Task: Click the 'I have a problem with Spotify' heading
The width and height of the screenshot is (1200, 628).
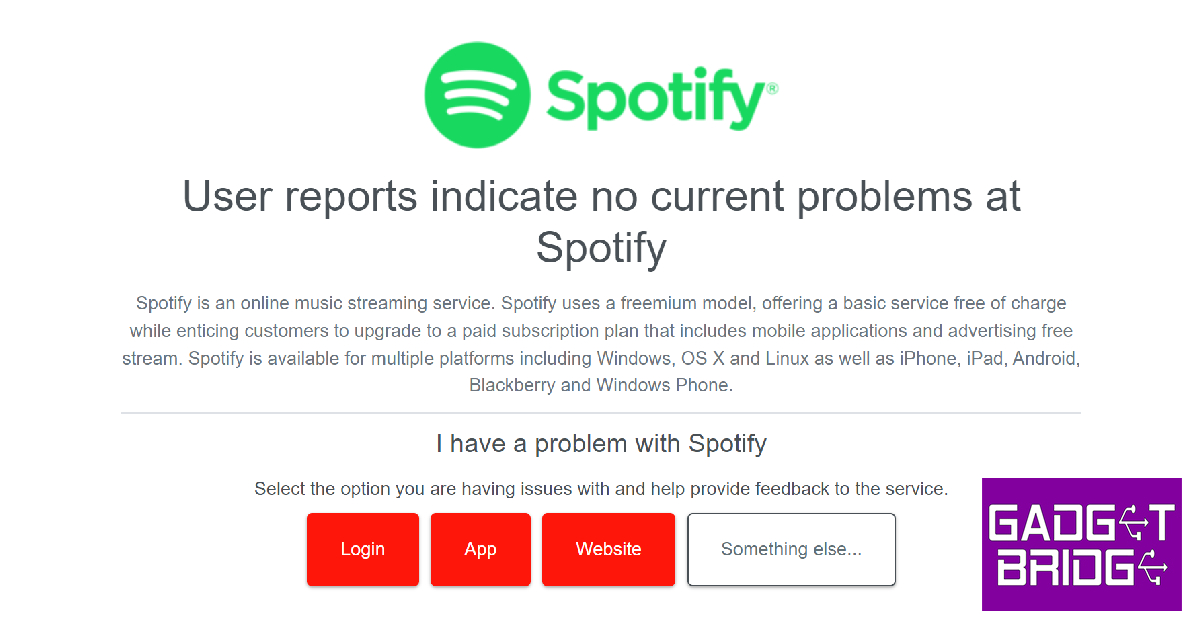Action: point(601,443)
